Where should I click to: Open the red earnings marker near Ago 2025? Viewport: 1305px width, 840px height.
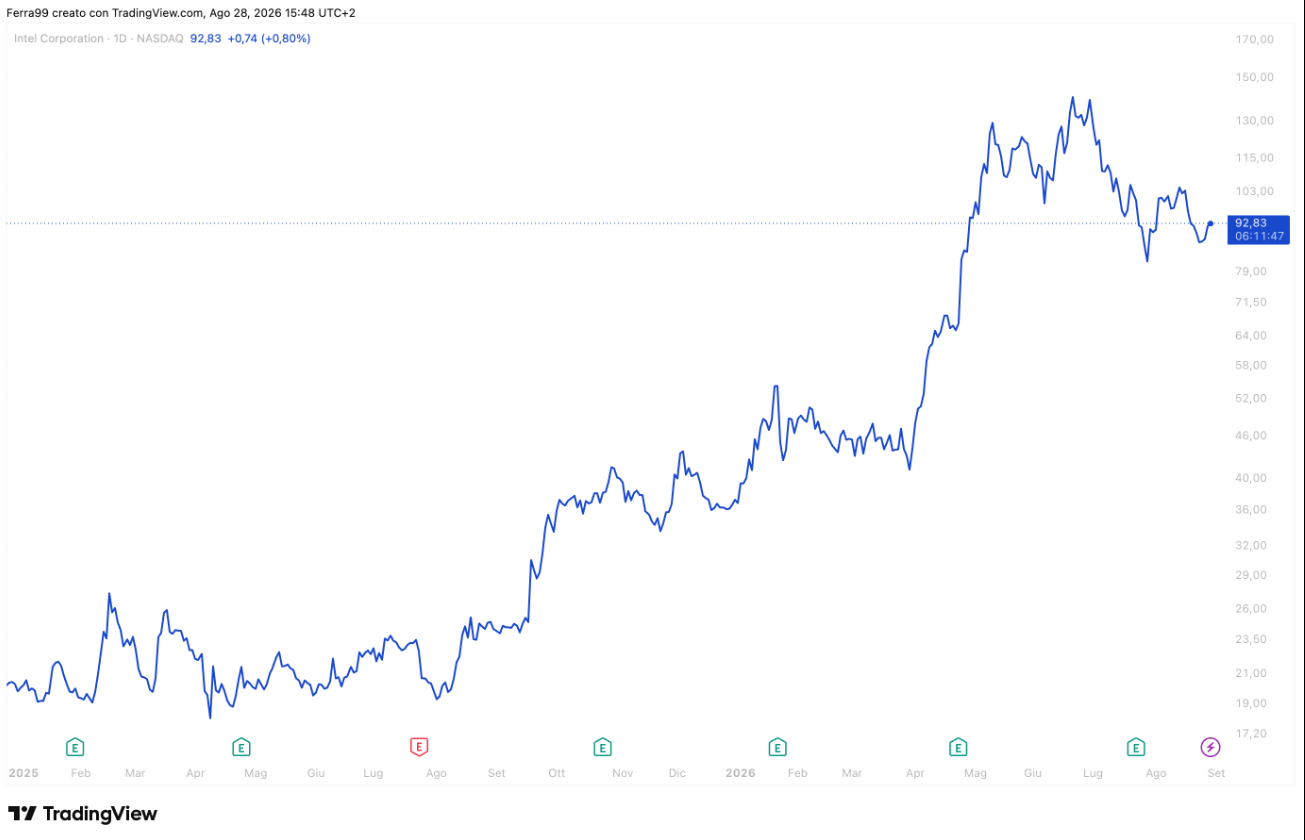pos(419,746)
